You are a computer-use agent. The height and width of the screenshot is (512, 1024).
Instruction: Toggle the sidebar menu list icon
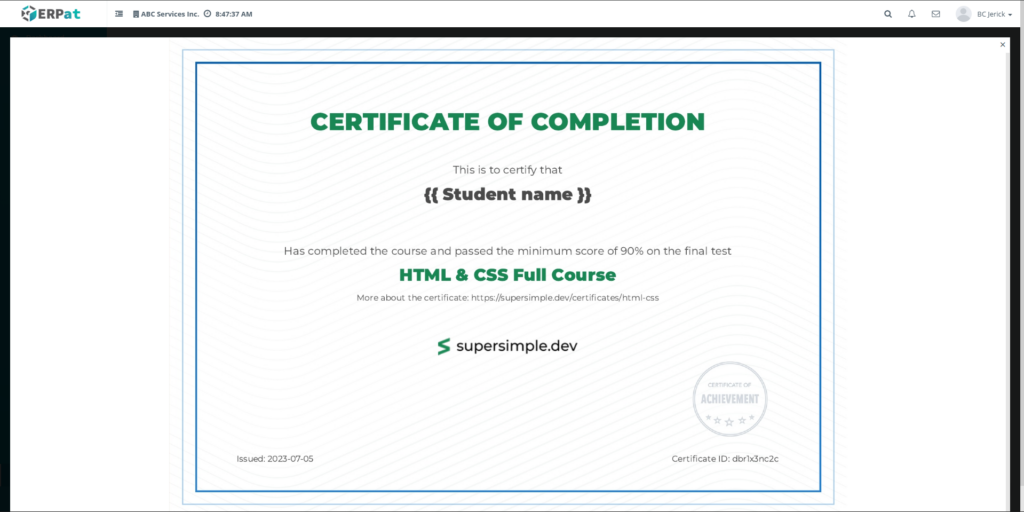pyautogui.click(x=120, y=14)
